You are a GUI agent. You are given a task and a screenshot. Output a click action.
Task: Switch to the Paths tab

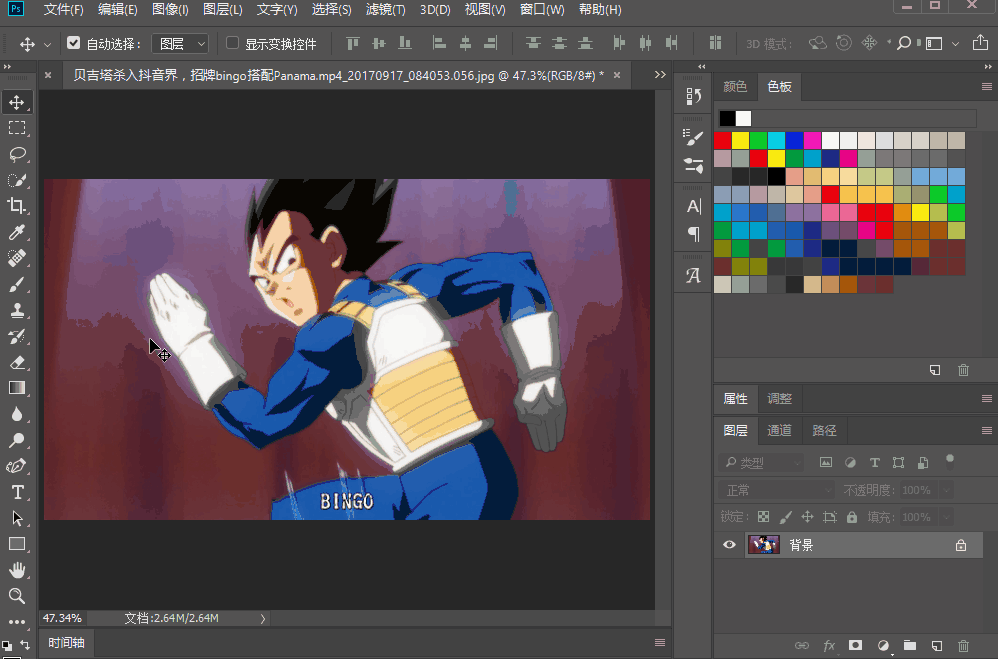click(x=824, y=430)
